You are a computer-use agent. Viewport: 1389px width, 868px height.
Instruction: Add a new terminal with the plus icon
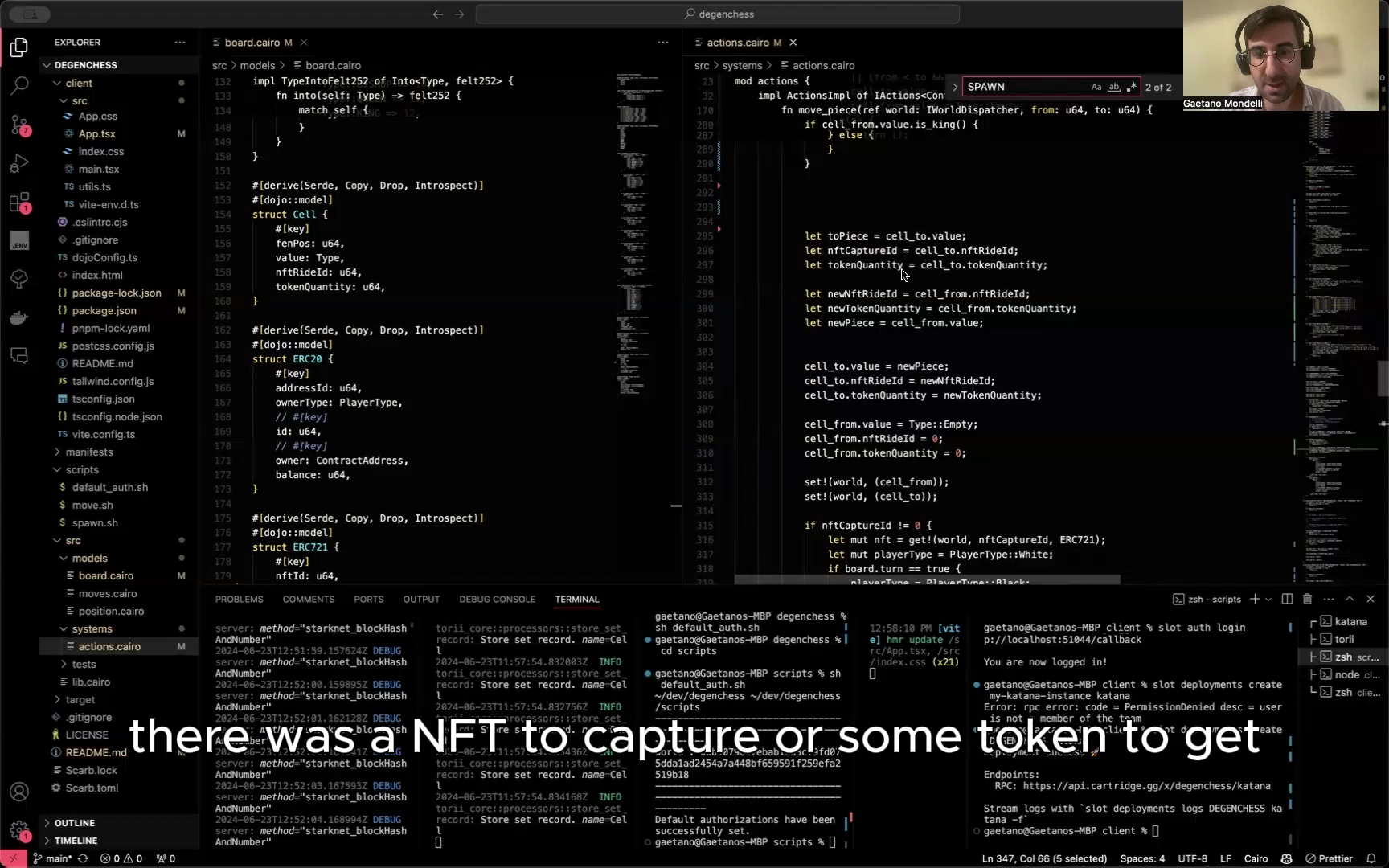pyautogui.click(x=1255, y=599)
